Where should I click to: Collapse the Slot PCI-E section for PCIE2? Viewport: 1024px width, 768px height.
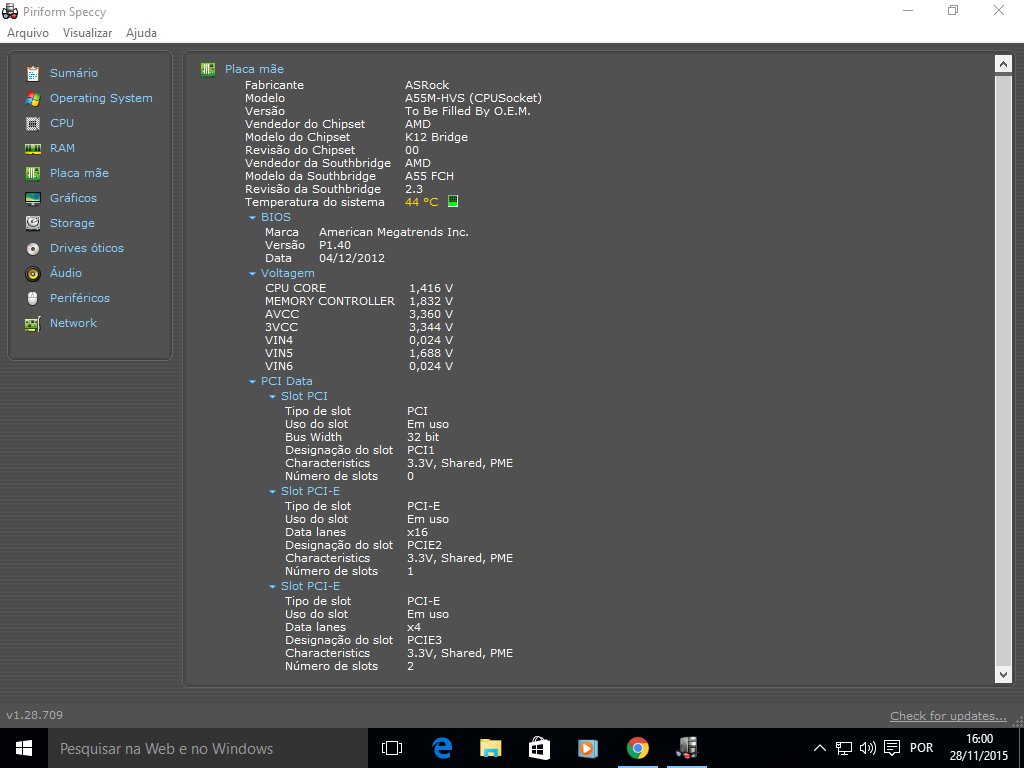273,492
